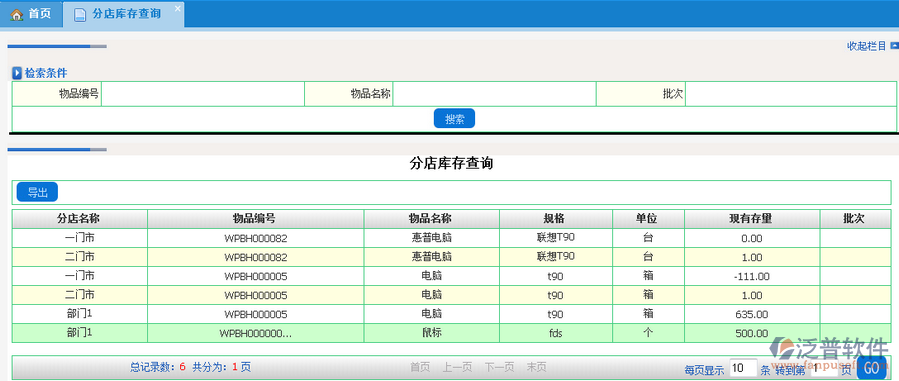Click the document icon on 分店库存查询 tab
Viewport: 899px width, 381px height.
pos(80,14)
